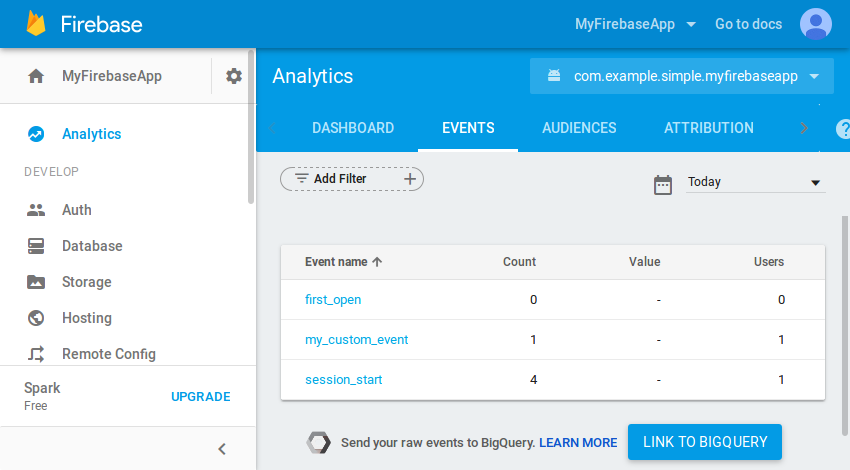This screenshot has width=850, height=470.
Task: Open the user account avatar
Action: 815,24
